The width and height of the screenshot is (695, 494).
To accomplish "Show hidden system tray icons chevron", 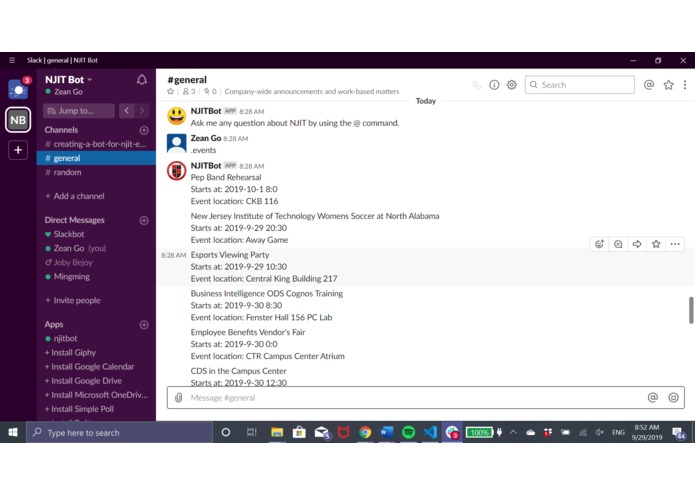I will pos(513,432).
